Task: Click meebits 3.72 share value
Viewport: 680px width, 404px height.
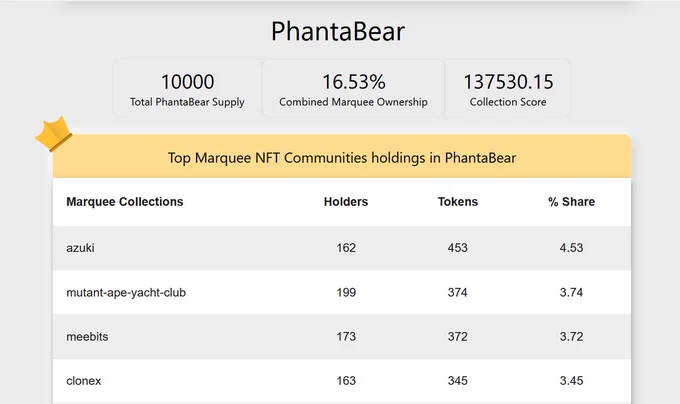Action: tap(571, 337)
